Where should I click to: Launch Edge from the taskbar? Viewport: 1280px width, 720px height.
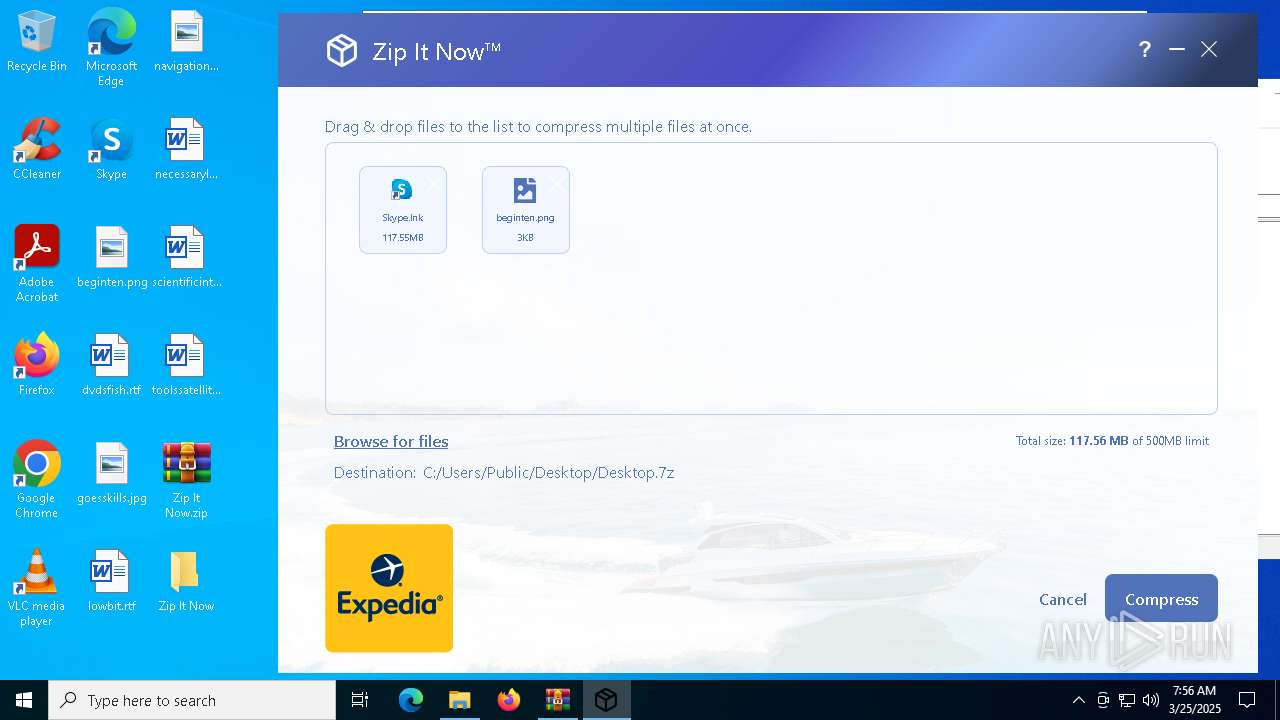411,700
